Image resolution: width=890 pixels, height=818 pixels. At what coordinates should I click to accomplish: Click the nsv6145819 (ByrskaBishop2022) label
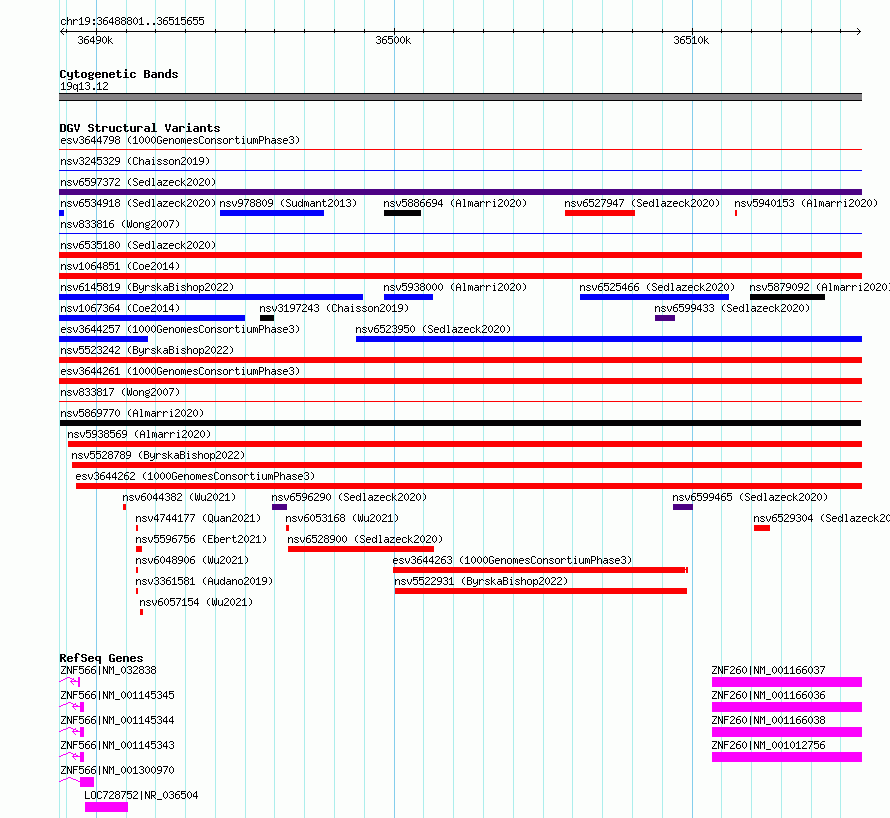pos(147,287)
